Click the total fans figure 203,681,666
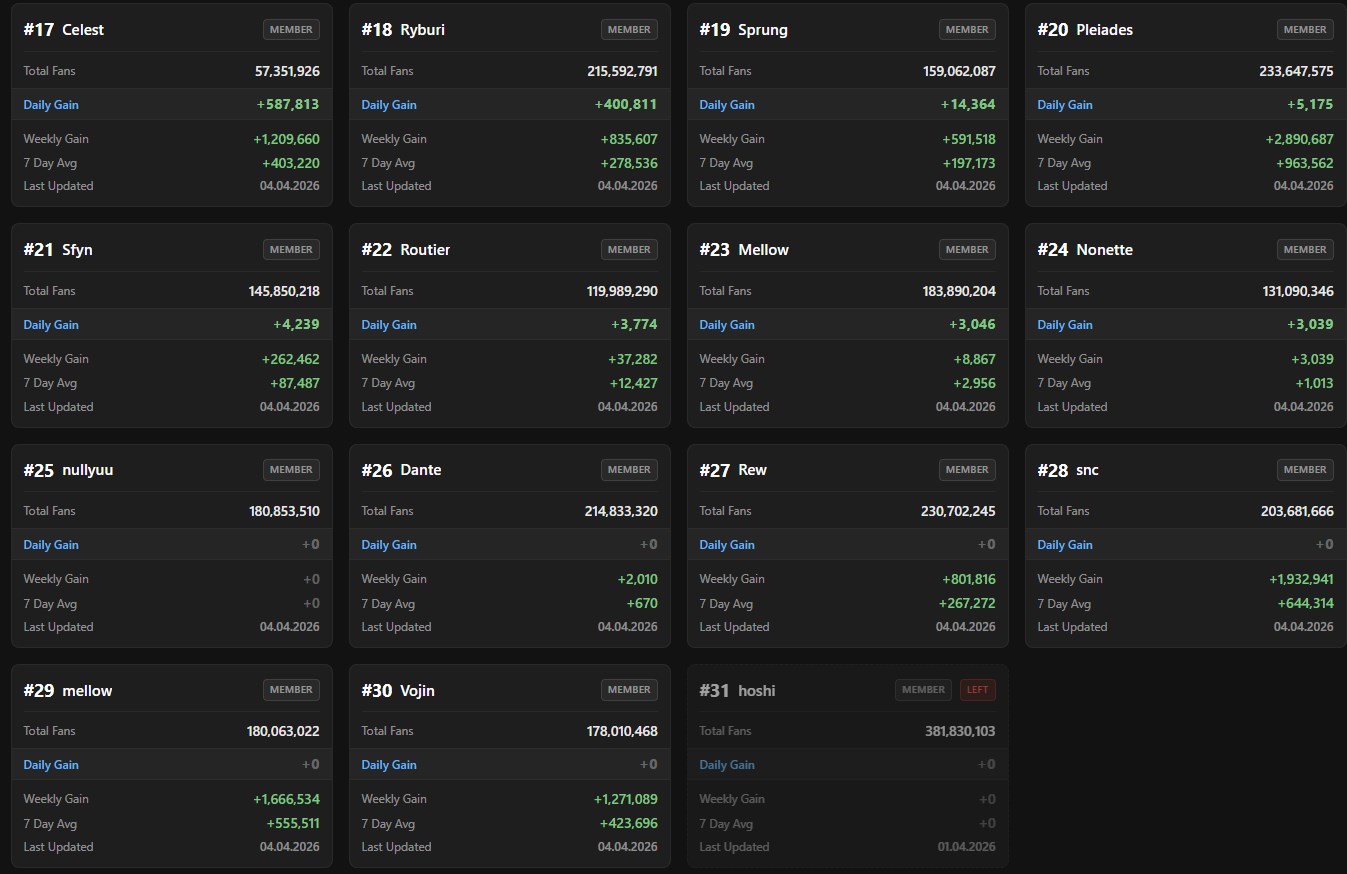 (x=1297, y=511)
